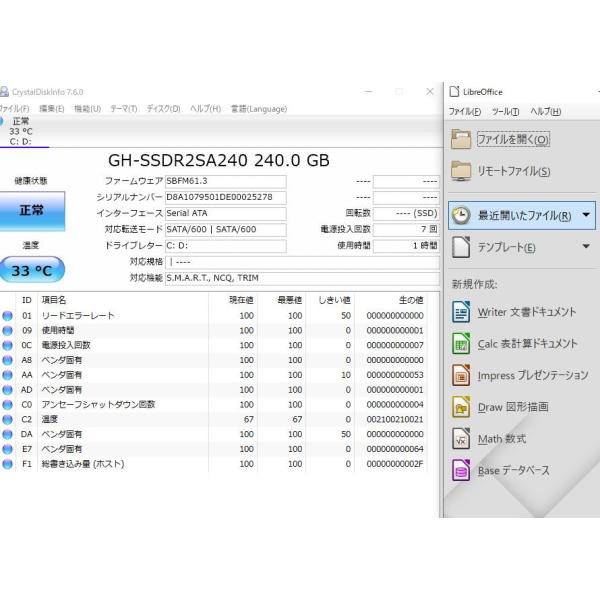Open the ヘルプ(H) menu in LibreOffice
Viewport: 600px width, 600px height.
[545, 112]
